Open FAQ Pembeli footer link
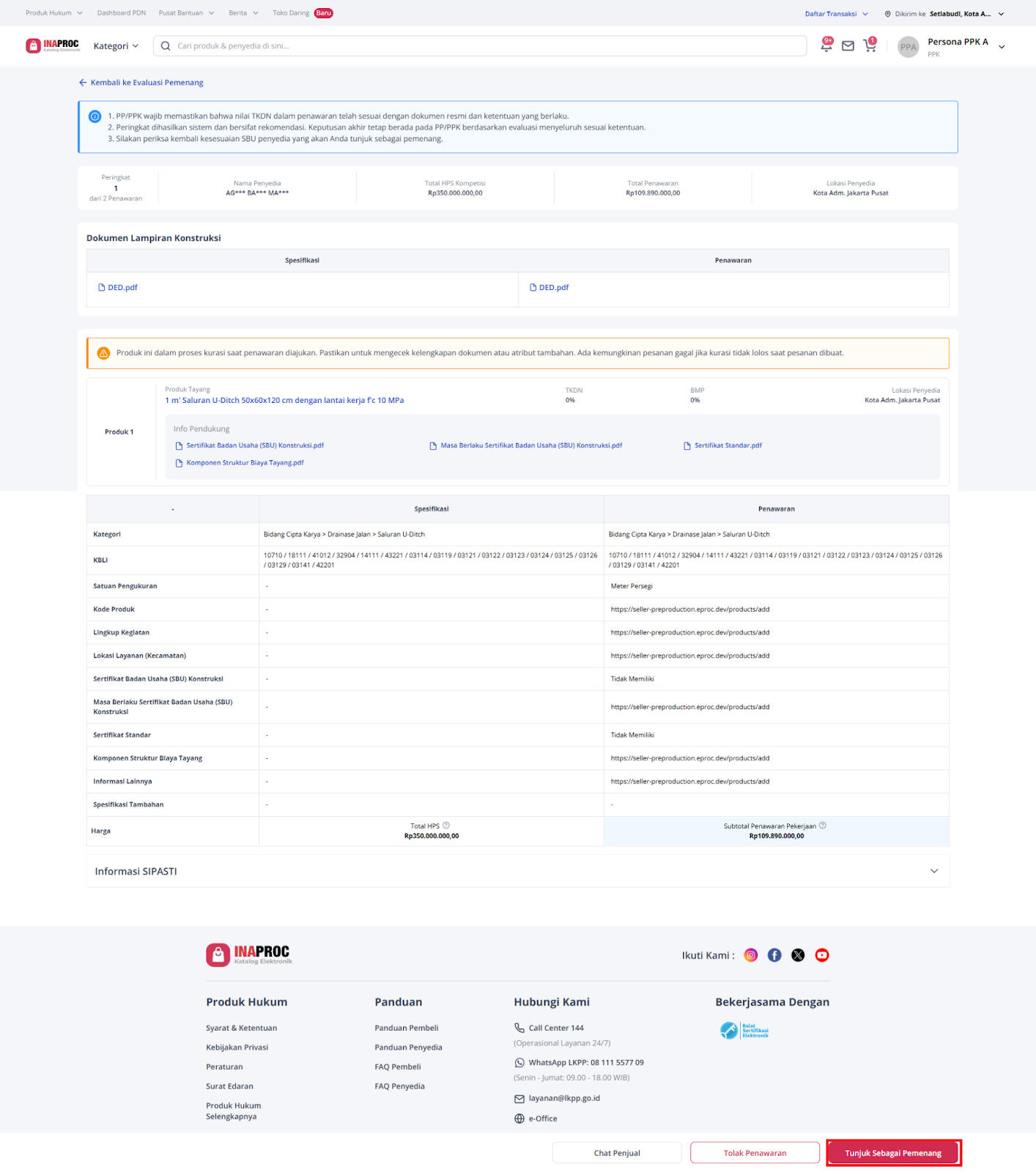1036x1172 pixels. tap(398, 1067)
